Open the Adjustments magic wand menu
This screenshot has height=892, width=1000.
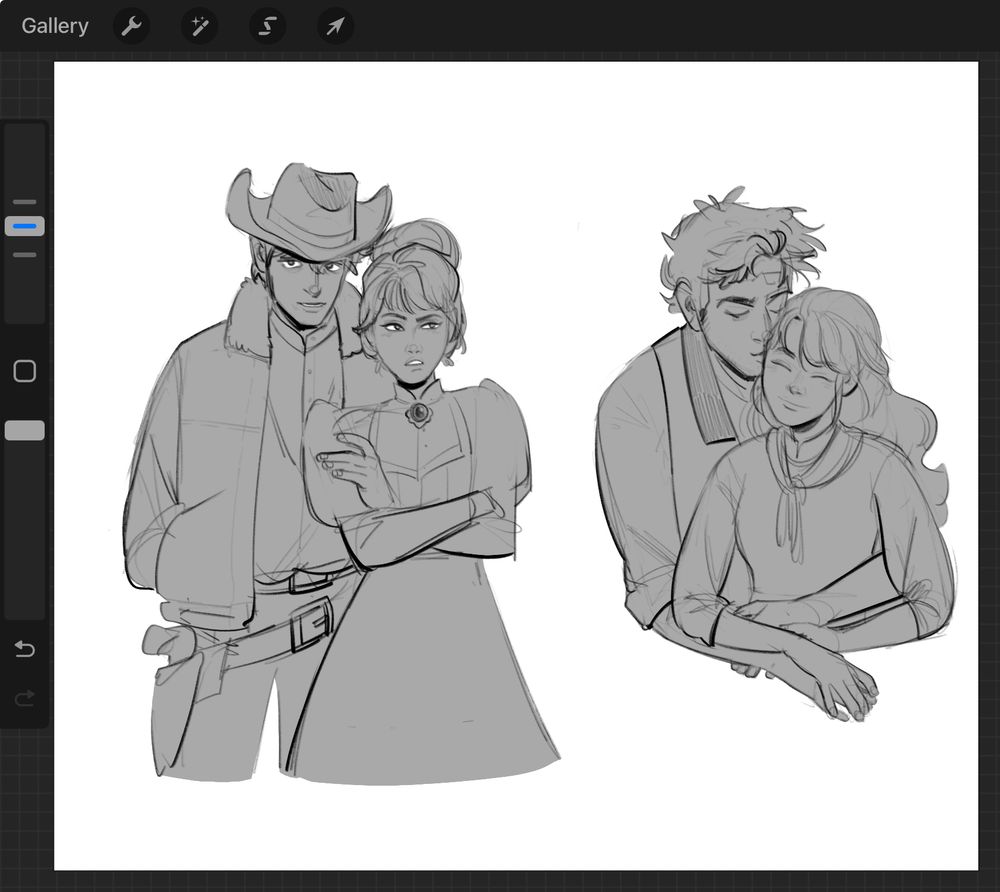click(x=200, y=26)
